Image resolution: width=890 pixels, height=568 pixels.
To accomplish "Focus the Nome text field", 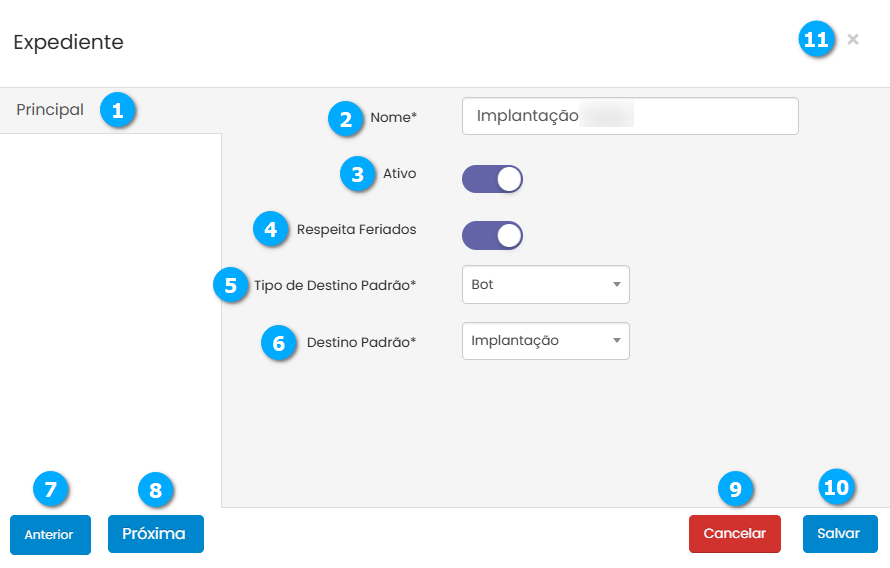I will 630,116.
